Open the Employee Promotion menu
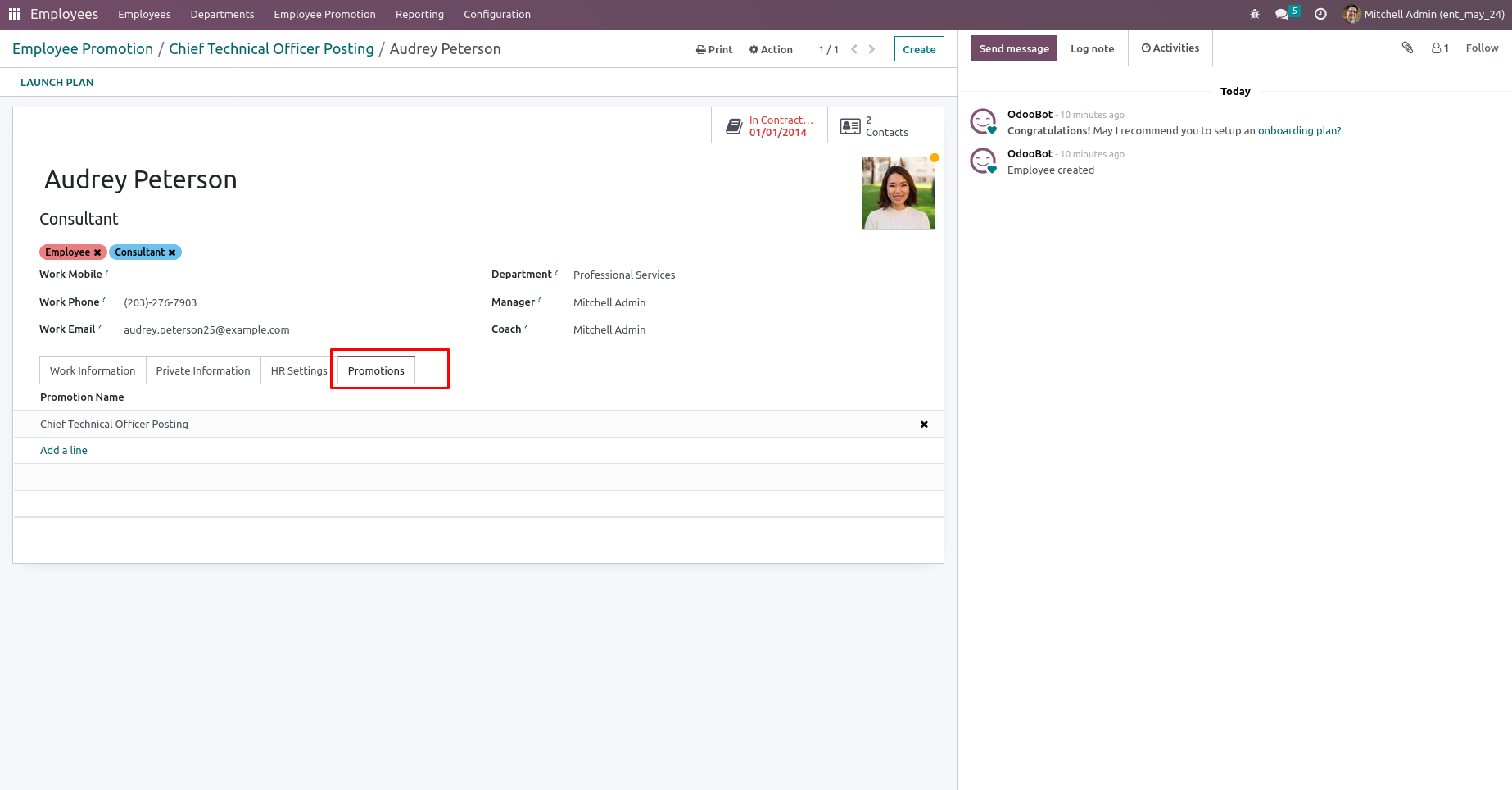Image resolution: width=1512 pixels, height=790 pixels. click(x=324, y=14)
